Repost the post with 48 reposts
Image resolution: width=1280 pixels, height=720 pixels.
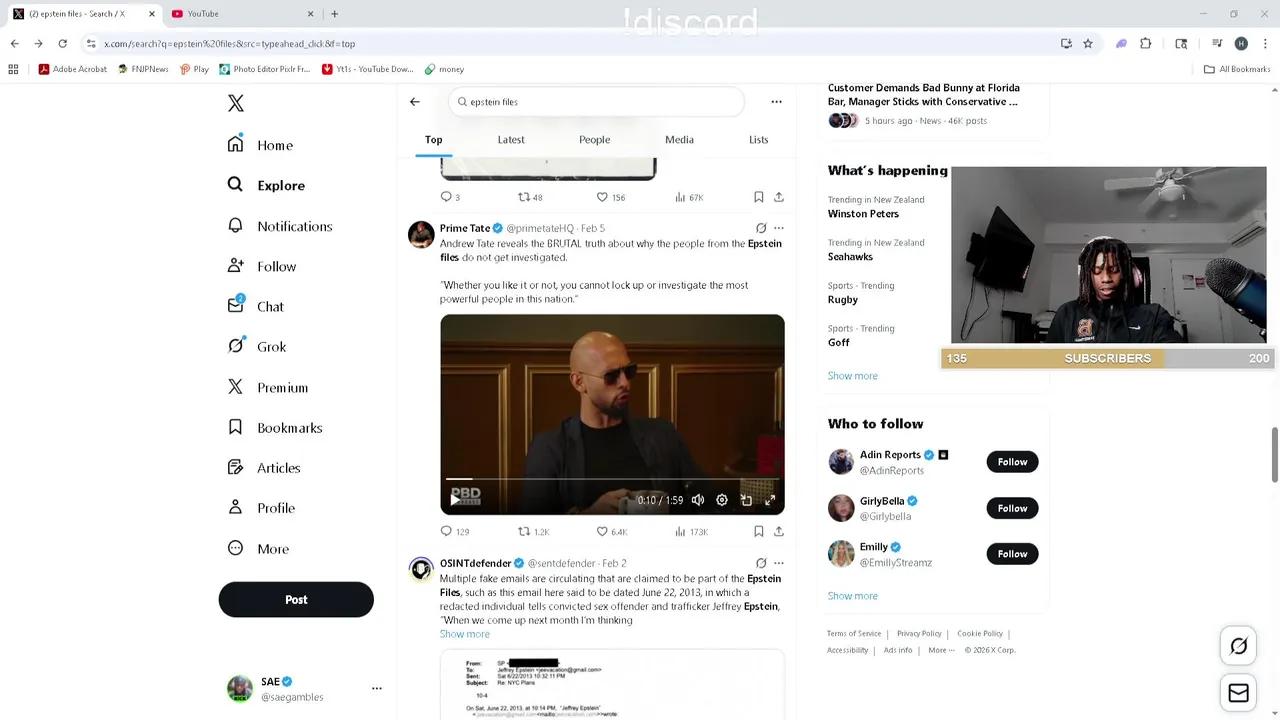(x=530, y=197)
